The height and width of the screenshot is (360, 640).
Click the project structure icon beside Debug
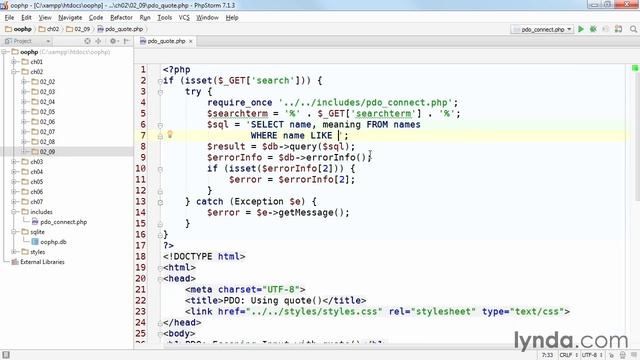click(618, 29)
